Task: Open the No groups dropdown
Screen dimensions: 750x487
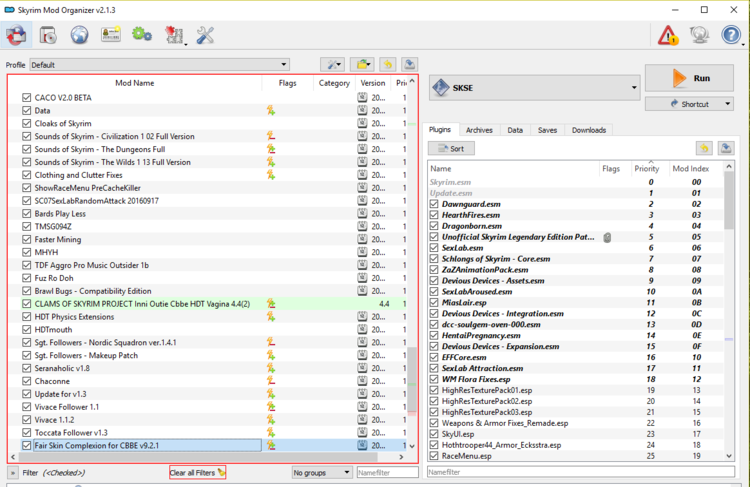Action: click(x=322, y=473)
